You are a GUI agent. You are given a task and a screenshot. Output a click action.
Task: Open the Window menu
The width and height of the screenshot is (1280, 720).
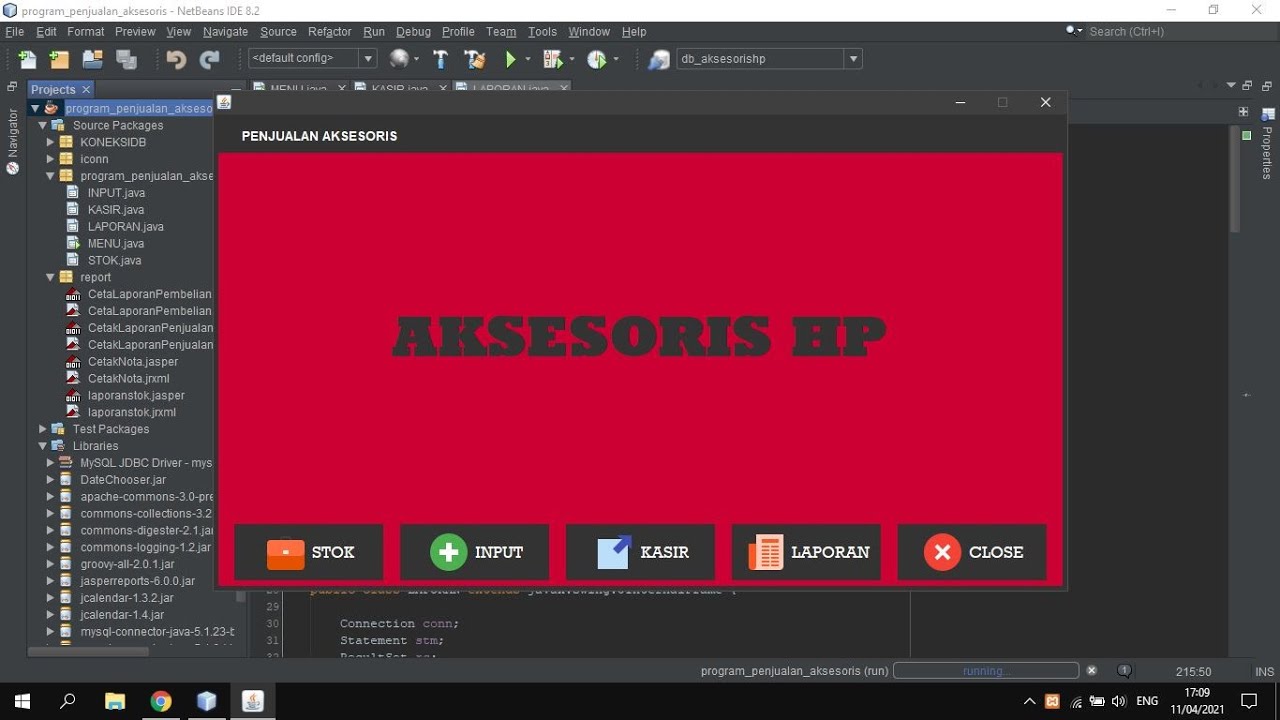589,32
